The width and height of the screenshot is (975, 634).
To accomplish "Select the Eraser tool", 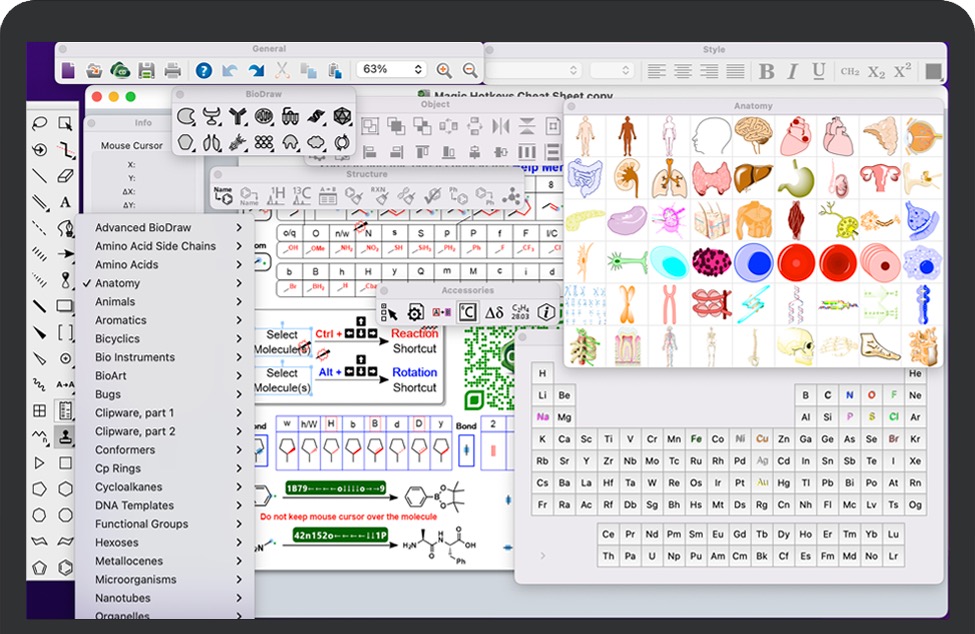I will pos(66,176).
